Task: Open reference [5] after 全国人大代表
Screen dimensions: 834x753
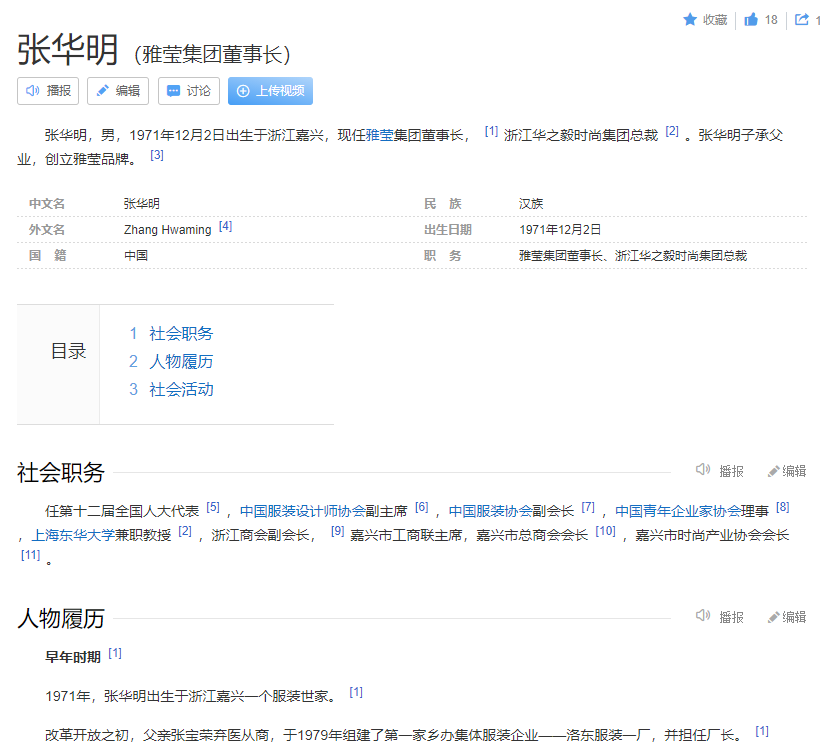Action: coord(213,507)
